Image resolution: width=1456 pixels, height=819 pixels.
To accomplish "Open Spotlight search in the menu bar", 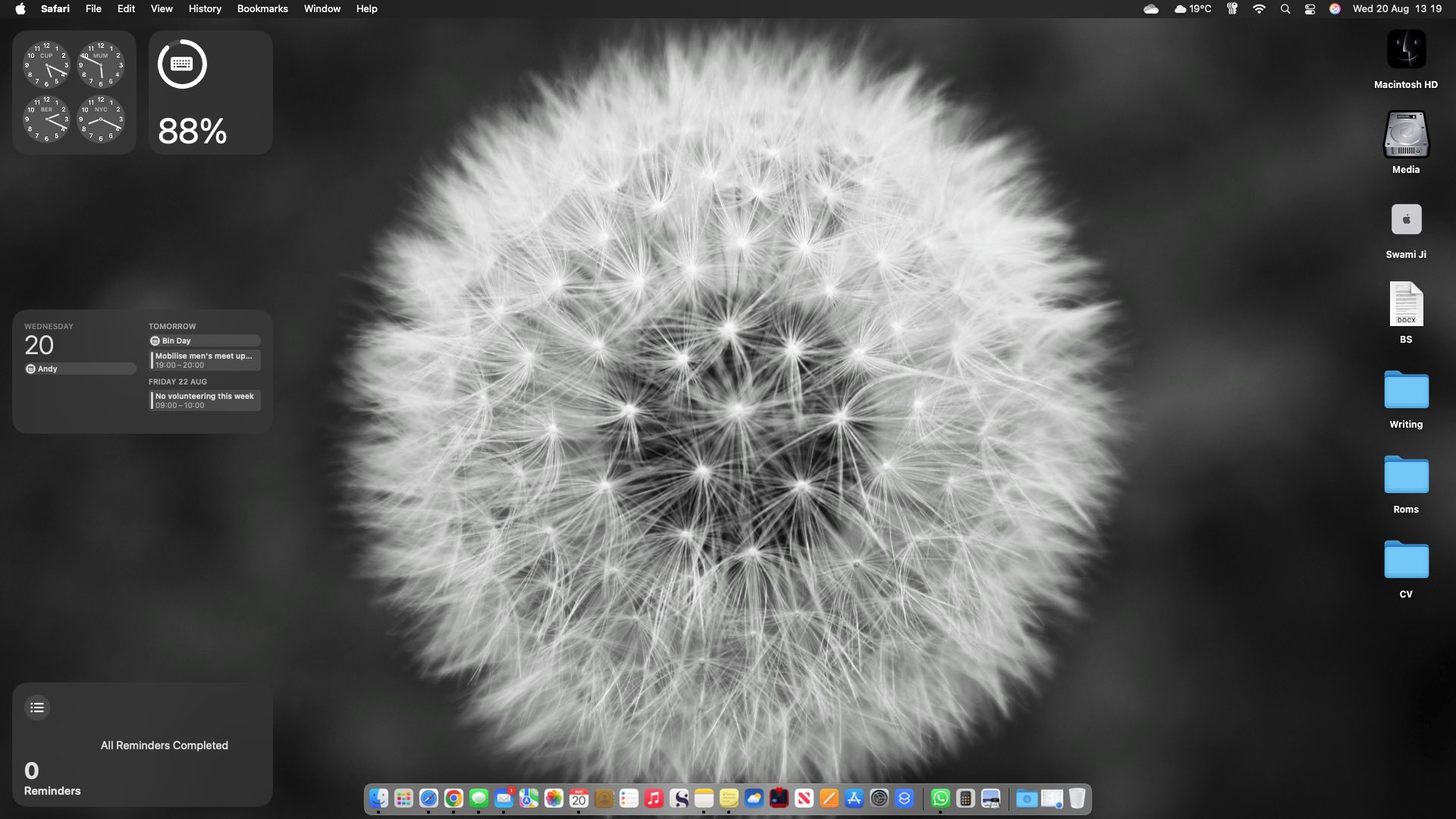I will click(x=1285, y=9).
